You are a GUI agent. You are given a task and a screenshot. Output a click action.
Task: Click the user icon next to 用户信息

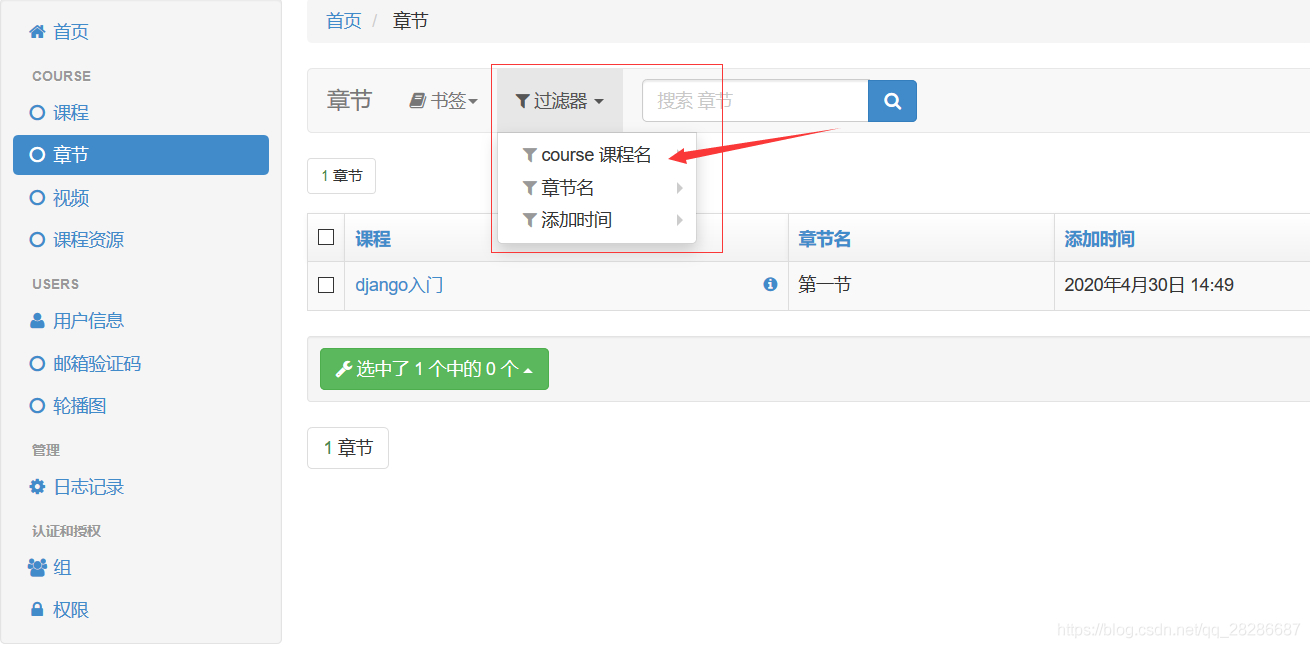point(37,321)
